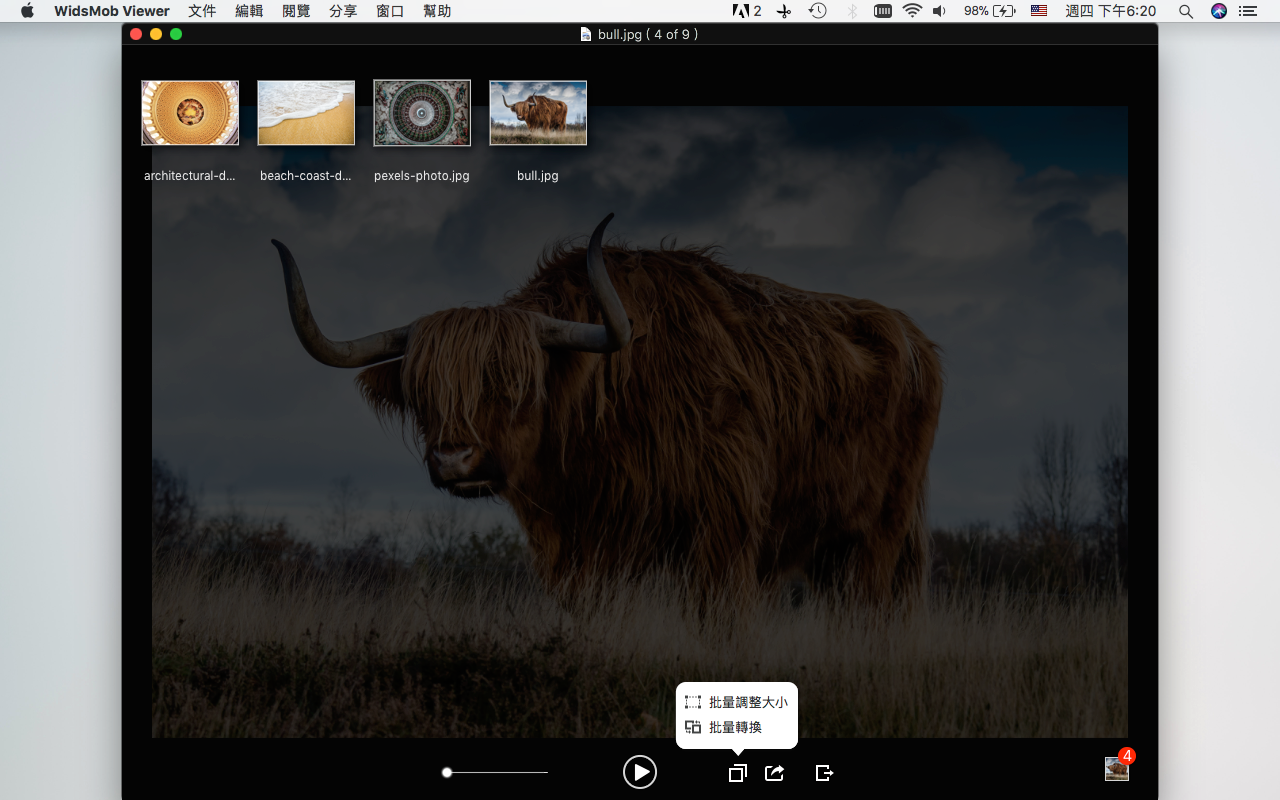Select 批量調整大小 from the popup
This screenshot has height=800, width=1280.
pos(737,702)
